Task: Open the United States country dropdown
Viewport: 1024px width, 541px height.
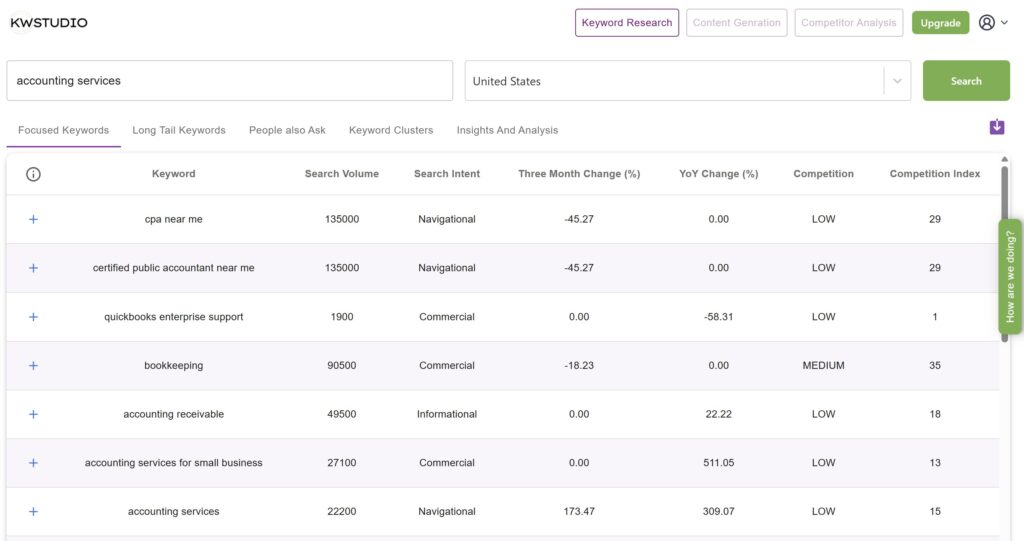Action: [x=688, y=81]
